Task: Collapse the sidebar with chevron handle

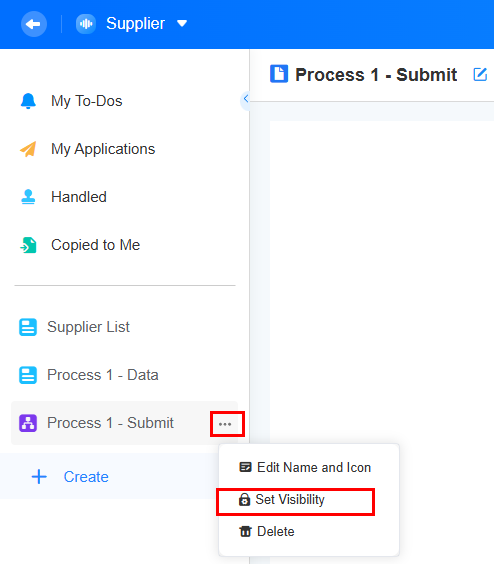Action: coord(245,99)
